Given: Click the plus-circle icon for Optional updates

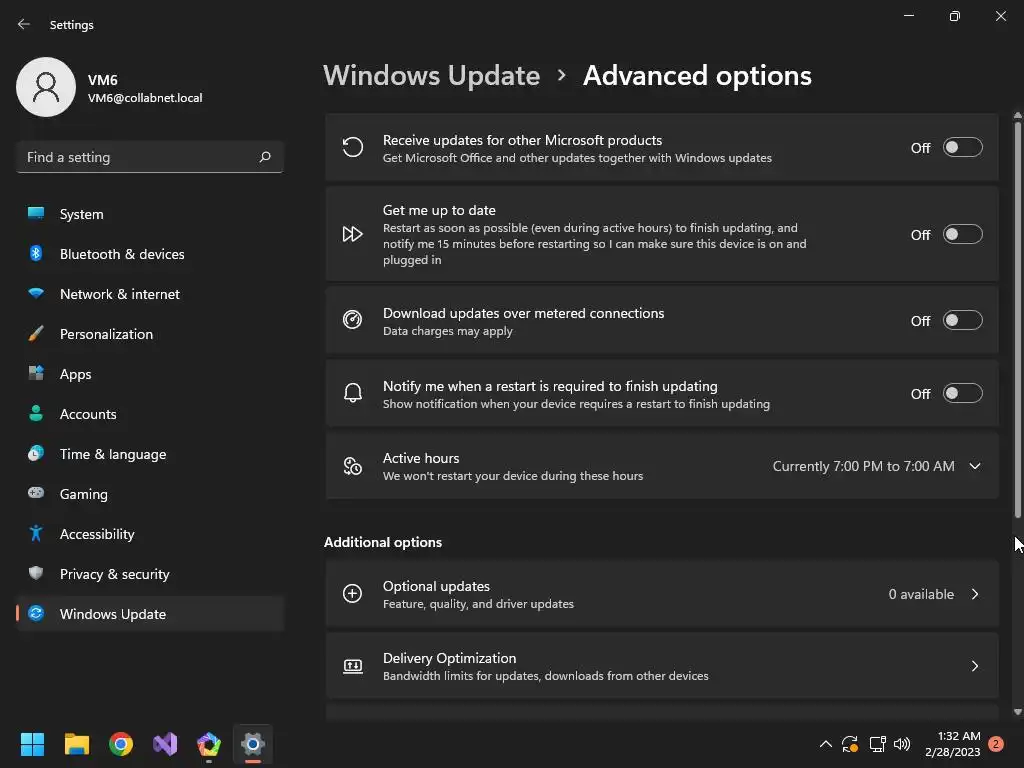Looking at the screenshot, I should tap(353, 594).
